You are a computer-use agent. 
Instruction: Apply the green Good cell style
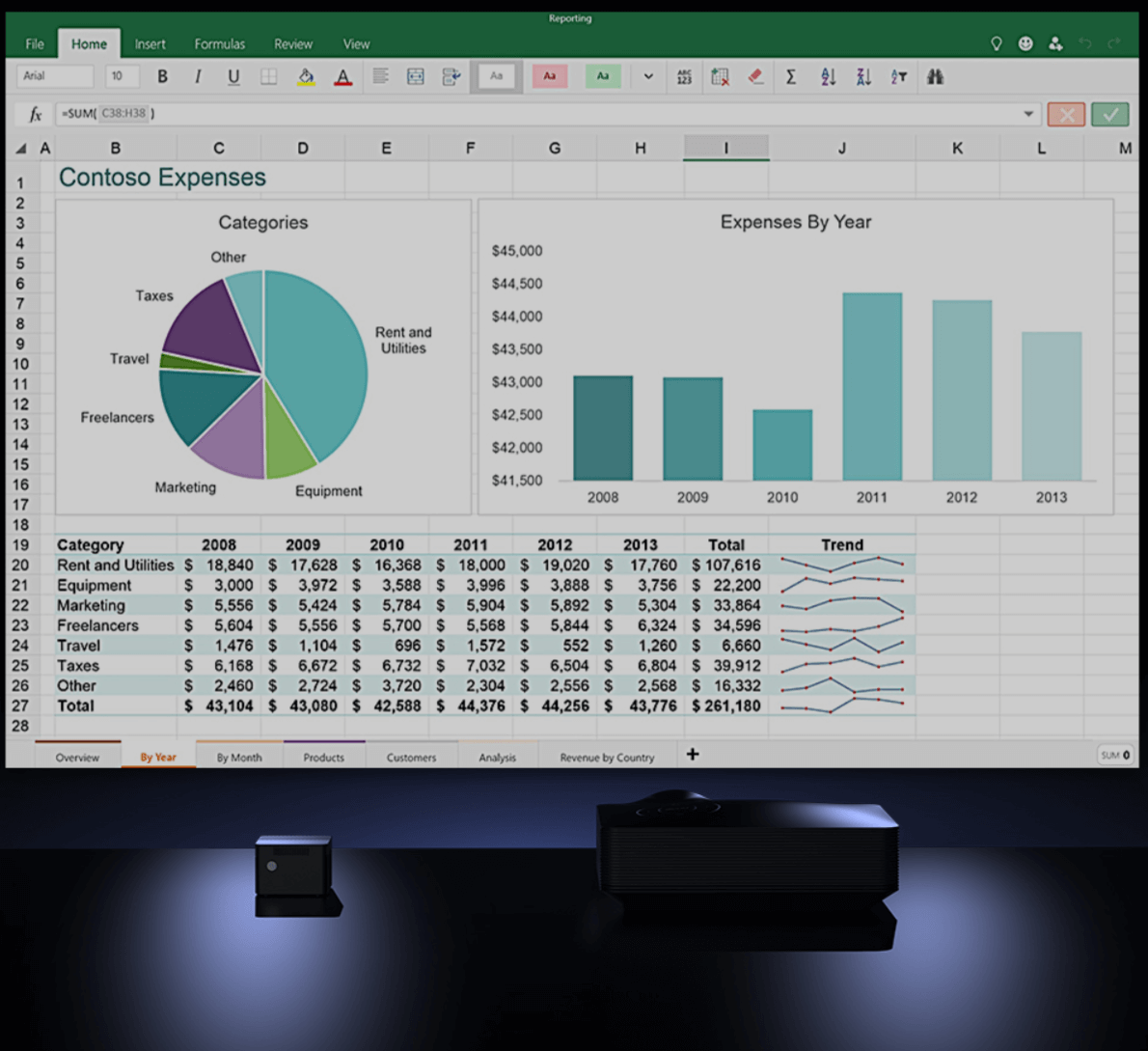coord(603,76)
